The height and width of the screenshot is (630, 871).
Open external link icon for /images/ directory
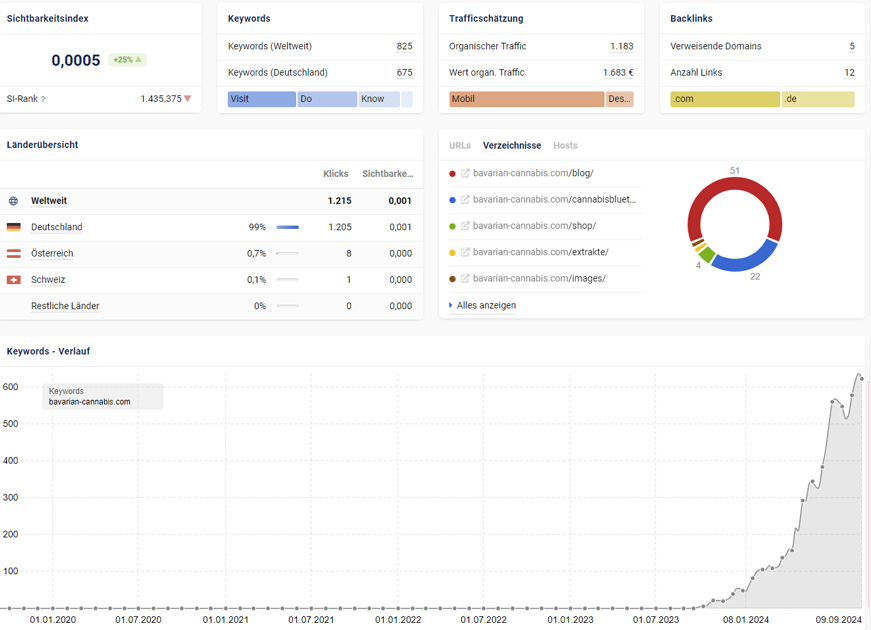point(465,279)
